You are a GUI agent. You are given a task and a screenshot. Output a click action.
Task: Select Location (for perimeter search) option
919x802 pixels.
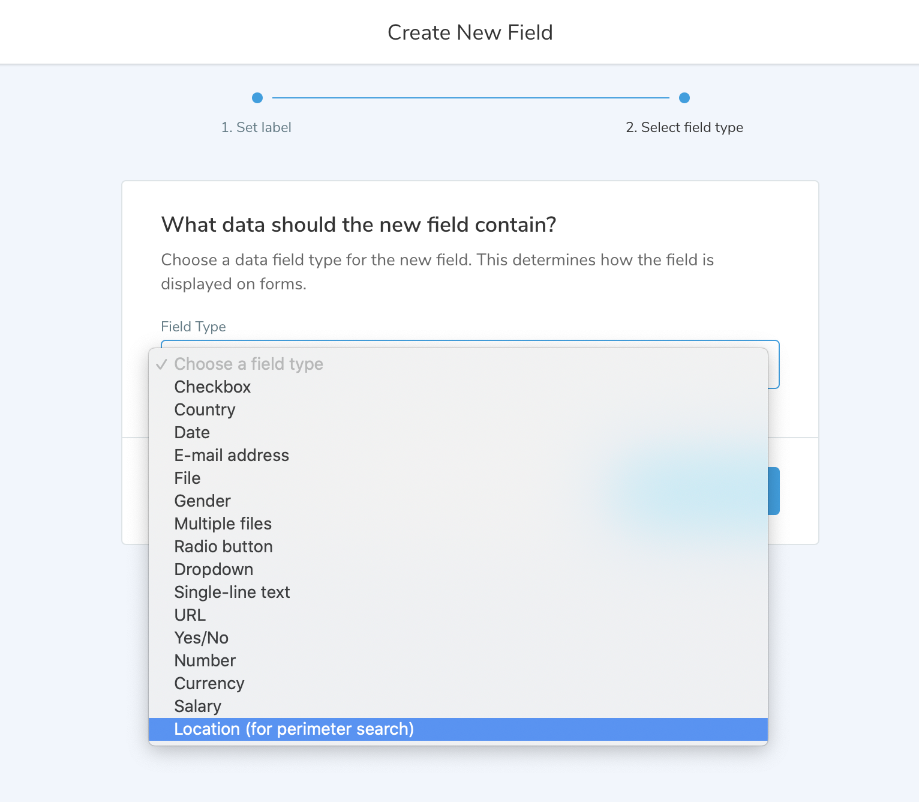pos(293,729)
